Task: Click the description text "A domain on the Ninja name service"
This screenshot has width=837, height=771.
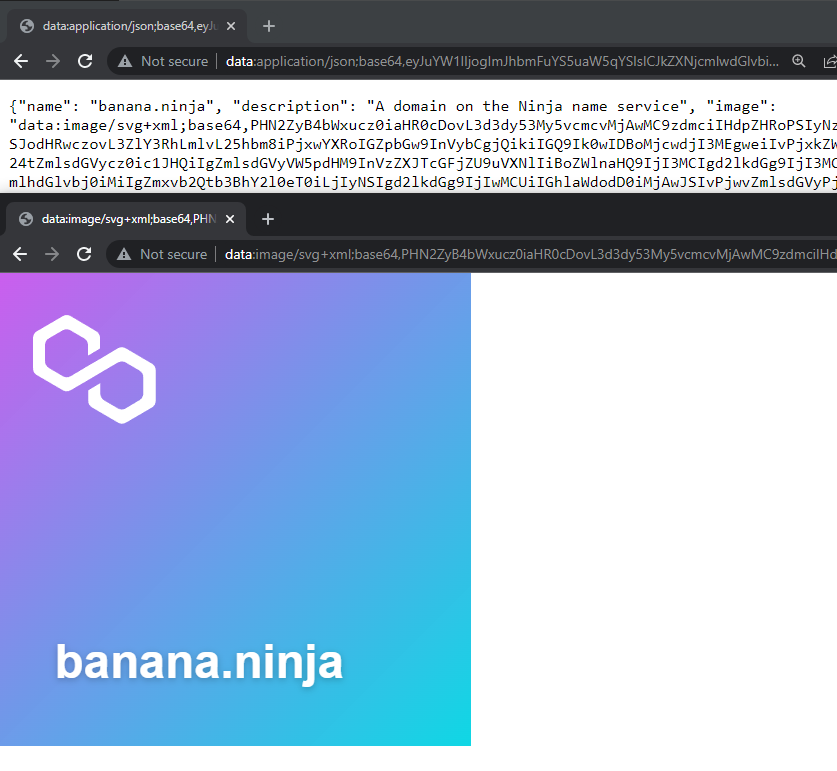Action: (x=527, y=106)
